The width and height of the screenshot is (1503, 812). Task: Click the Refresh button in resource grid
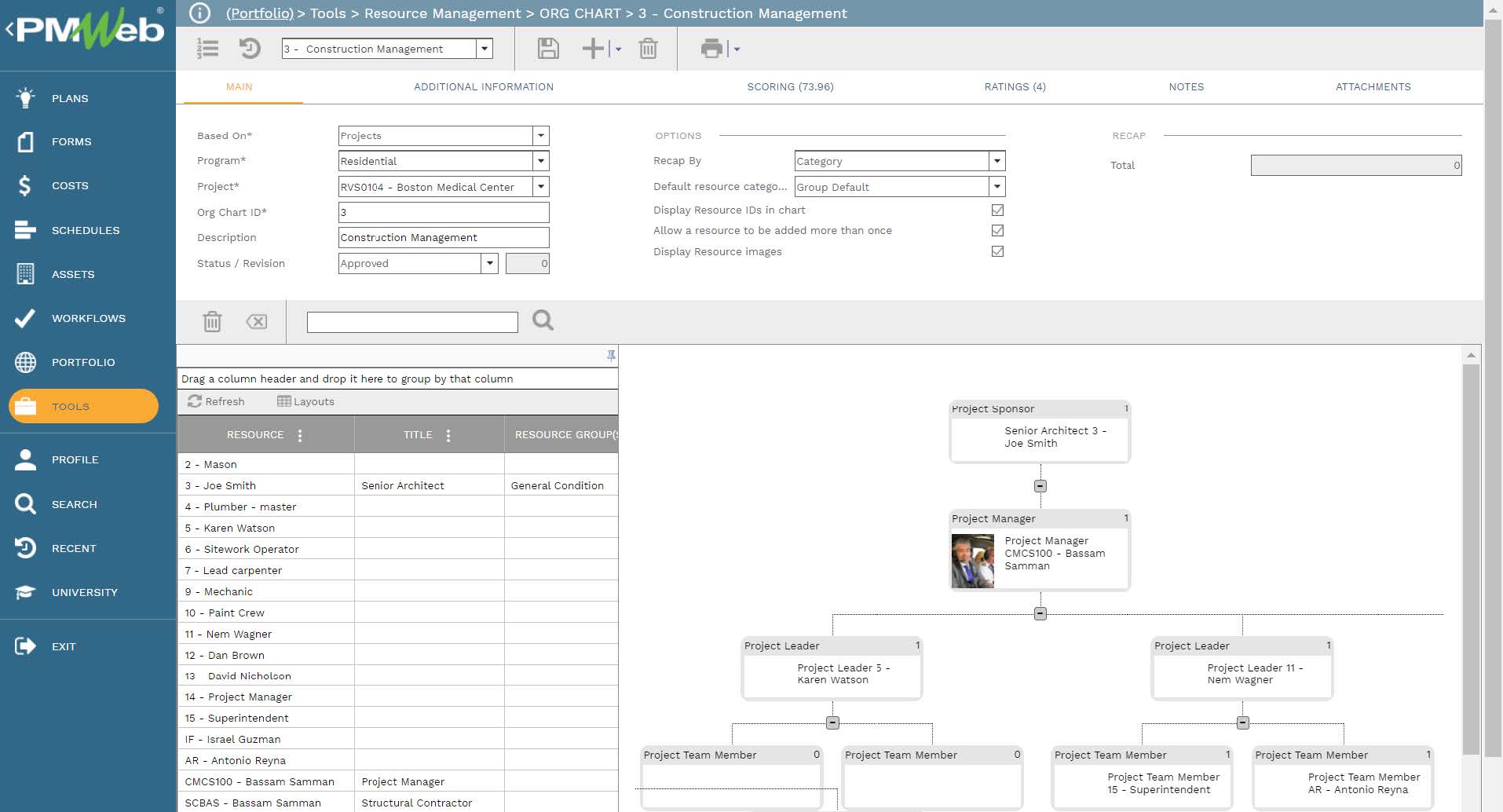pyautogui.click(x=216, y=401)
